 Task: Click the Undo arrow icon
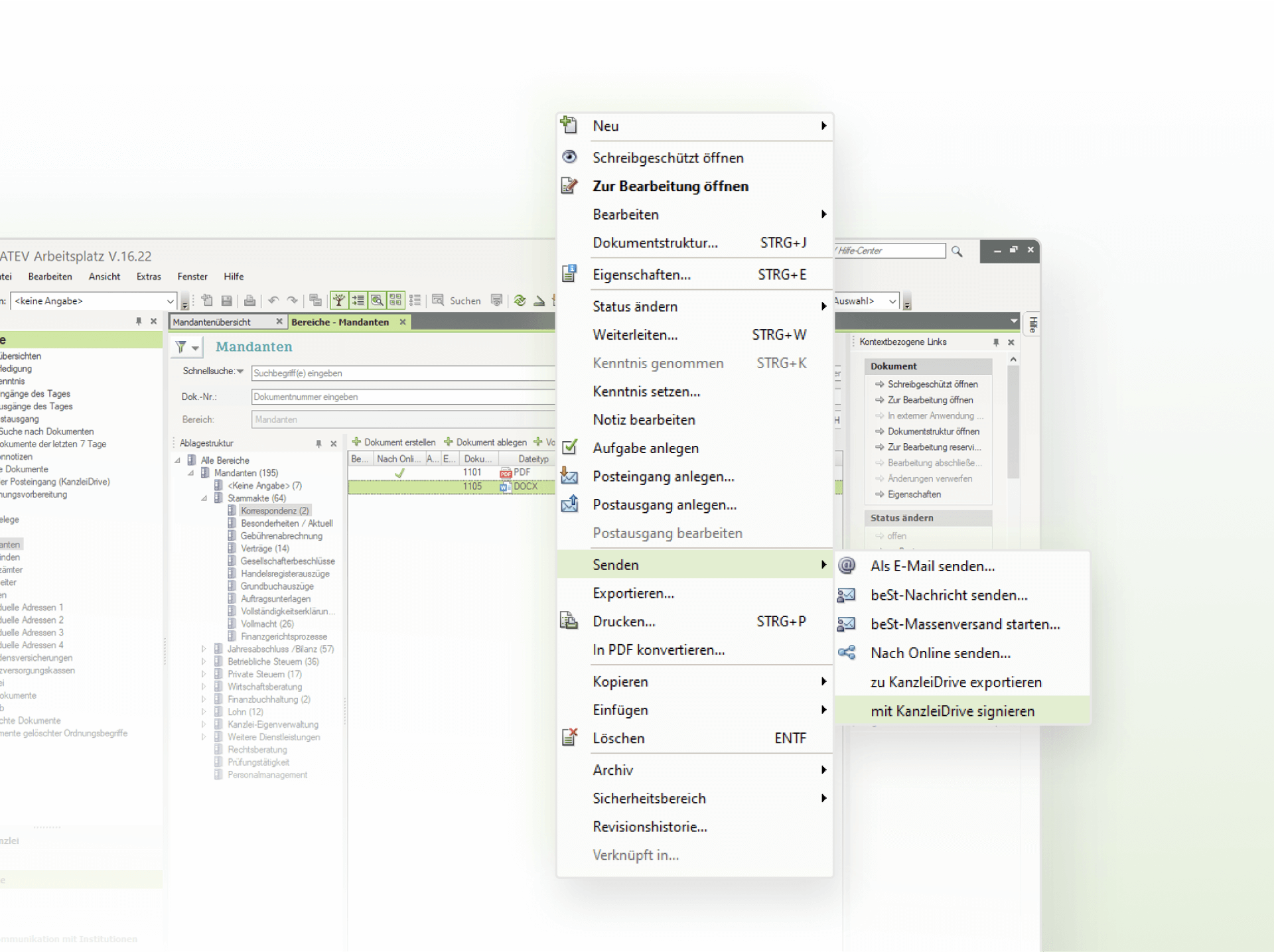[x=273, y=301]
